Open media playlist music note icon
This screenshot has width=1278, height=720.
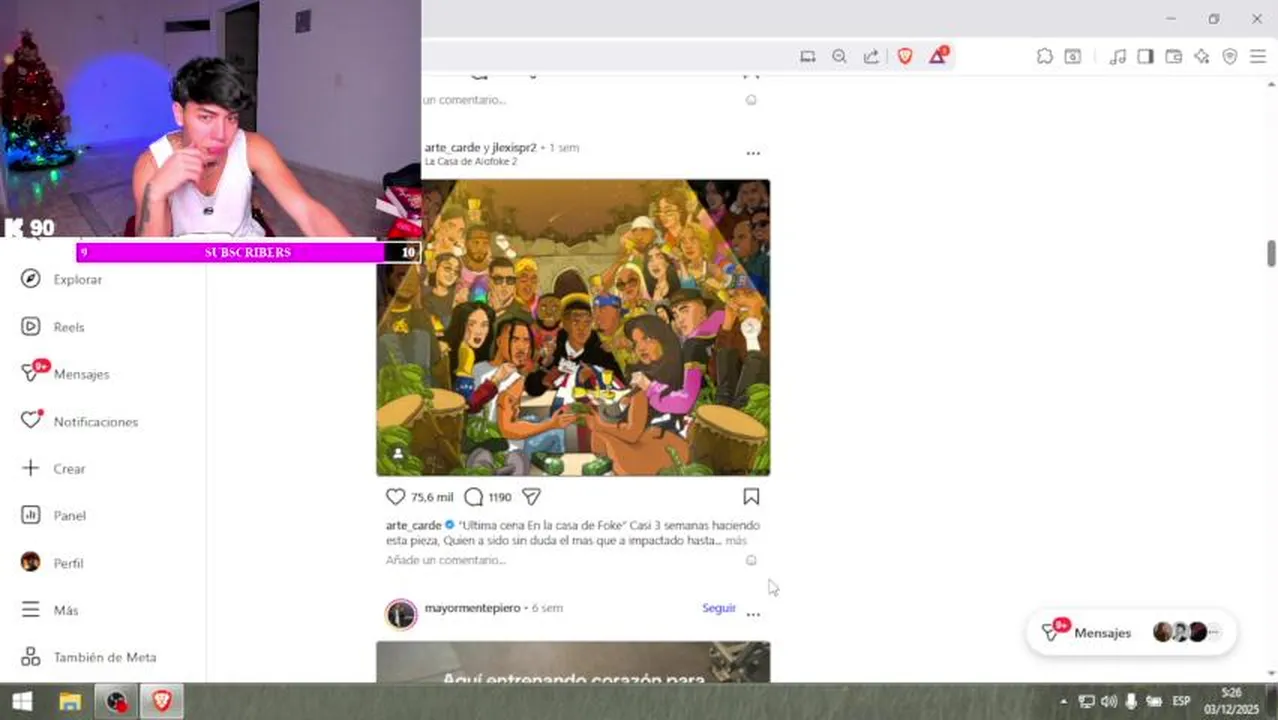(1118, 57)
